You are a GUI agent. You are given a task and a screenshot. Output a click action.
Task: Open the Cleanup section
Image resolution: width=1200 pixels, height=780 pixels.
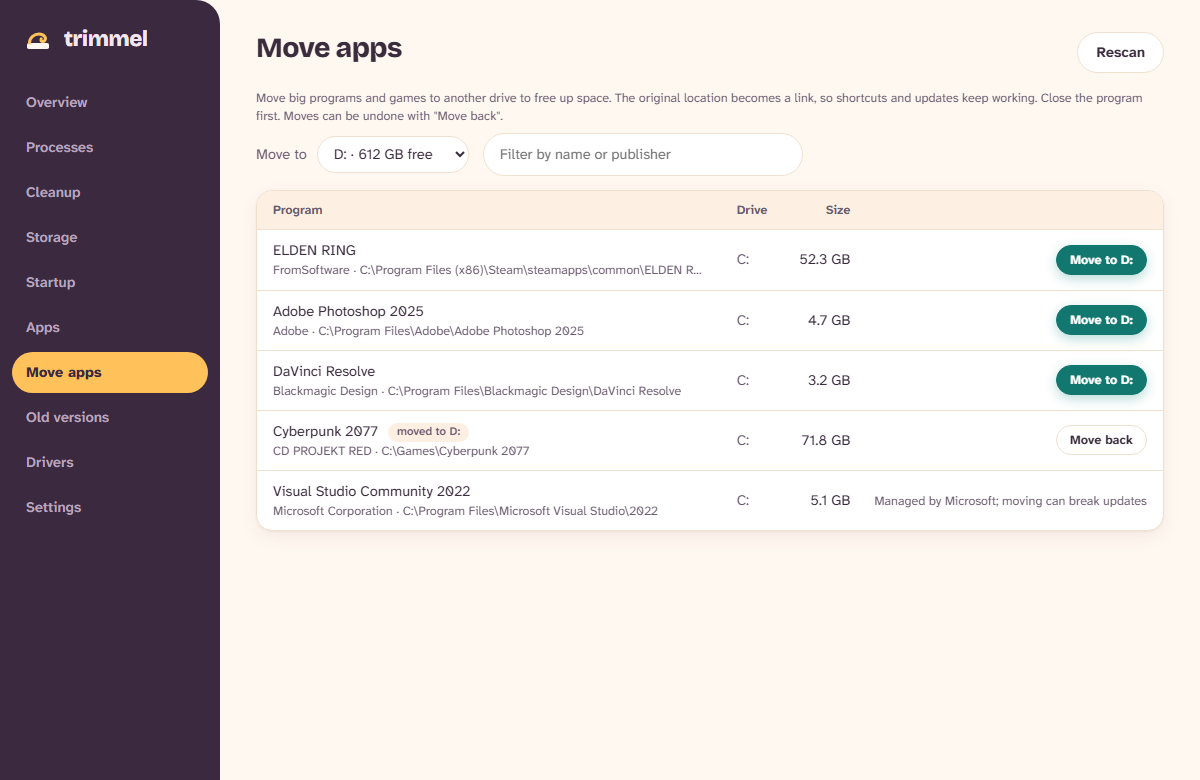point(110,192)
